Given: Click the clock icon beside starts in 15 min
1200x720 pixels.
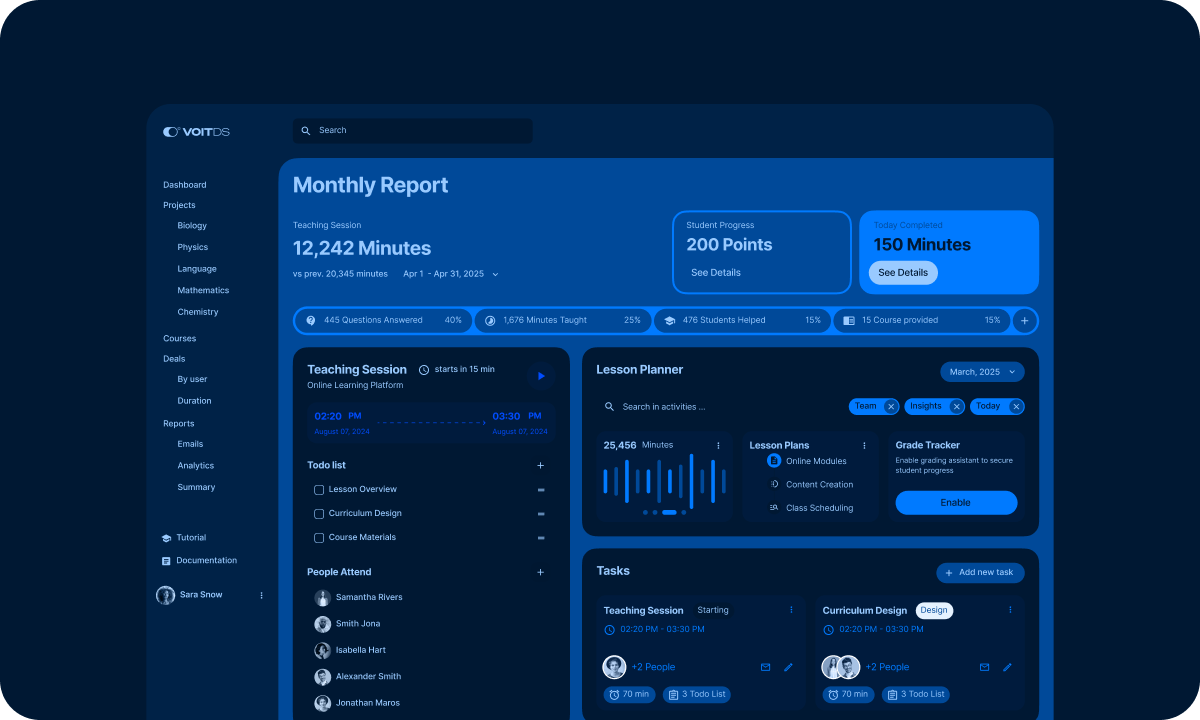Looking at the screenshot, I should (x=424, y=370).
